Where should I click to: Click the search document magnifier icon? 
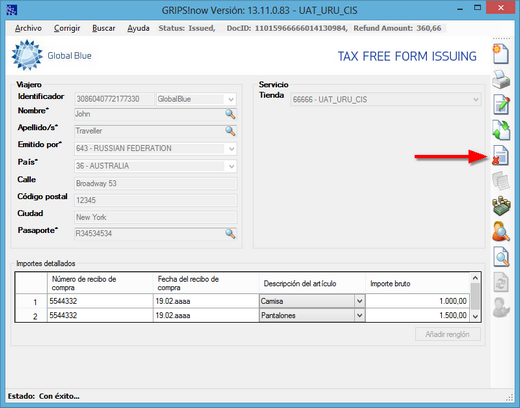click(501, 257)
